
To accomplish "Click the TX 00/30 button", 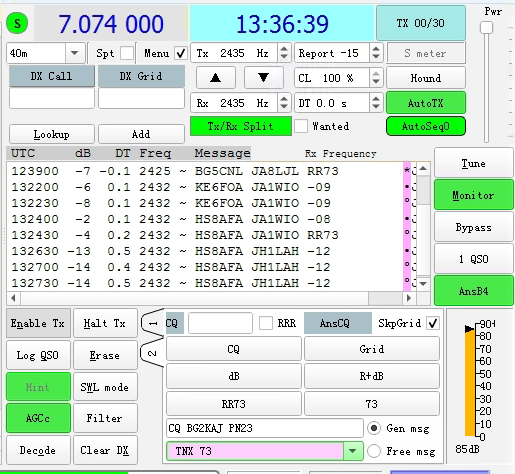I will [x=421, y=23].
